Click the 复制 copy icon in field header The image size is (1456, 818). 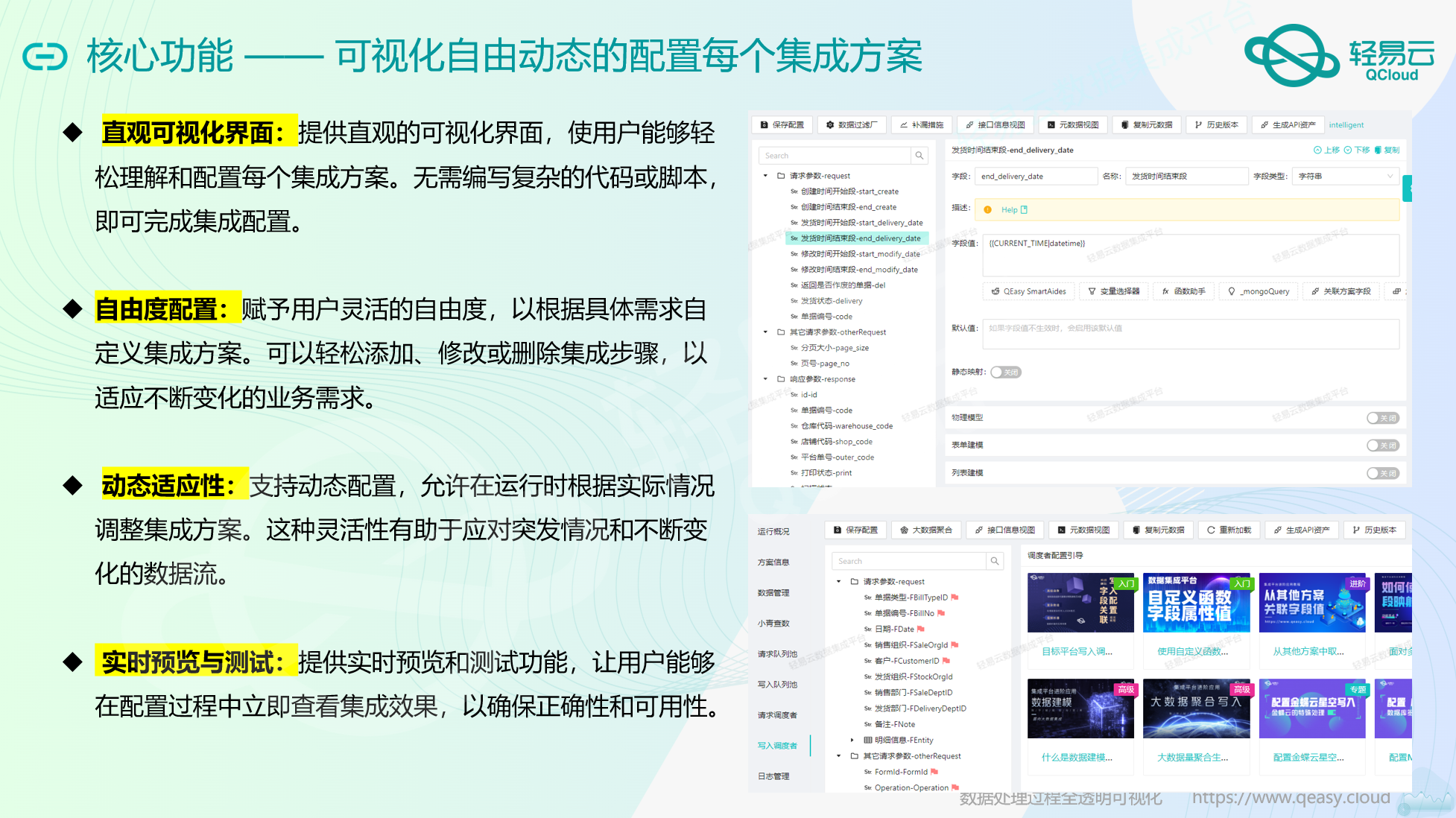pyautogui.click(x=1378, y=150)
